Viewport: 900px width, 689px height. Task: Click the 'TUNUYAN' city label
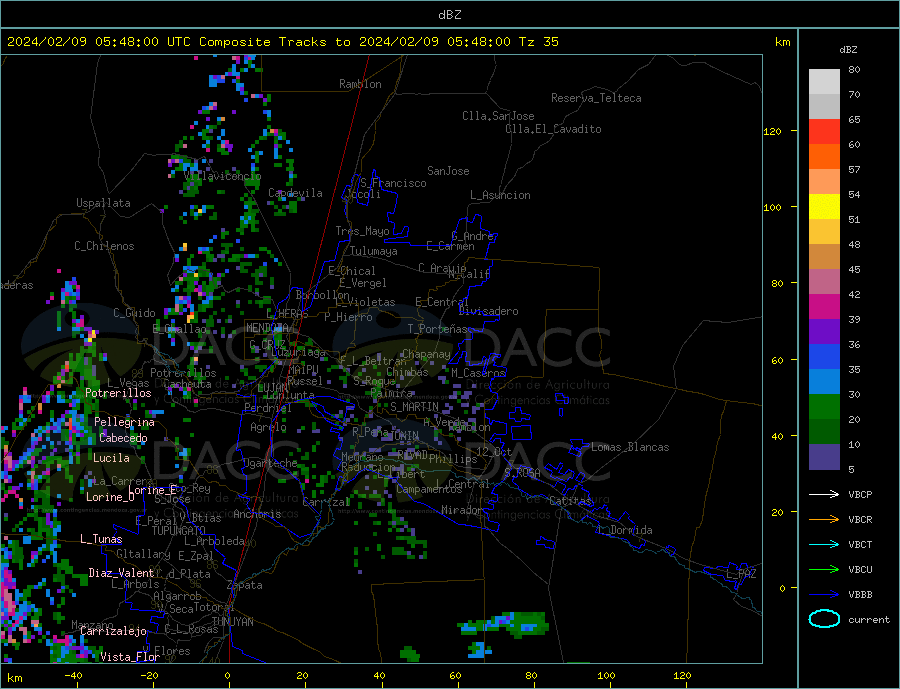(232, 622)
